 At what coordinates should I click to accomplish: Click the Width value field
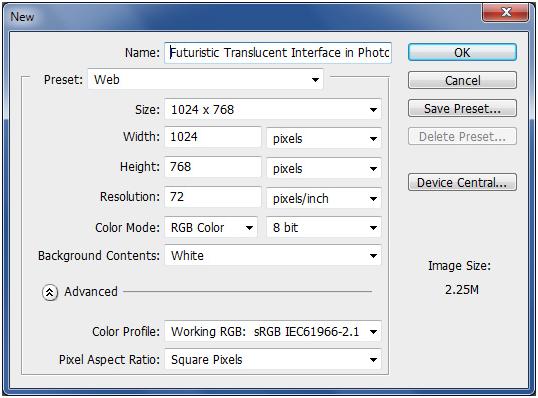[213, 137]
